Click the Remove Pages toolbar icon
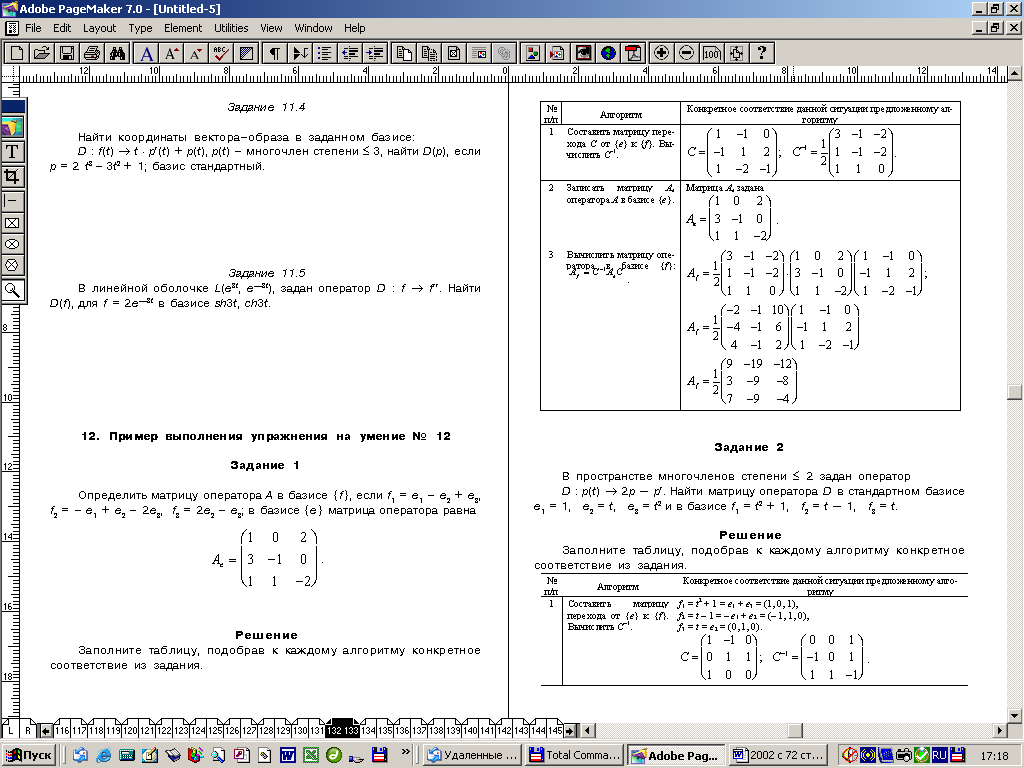Screen dimensions: 1024x768 [429, 53]
